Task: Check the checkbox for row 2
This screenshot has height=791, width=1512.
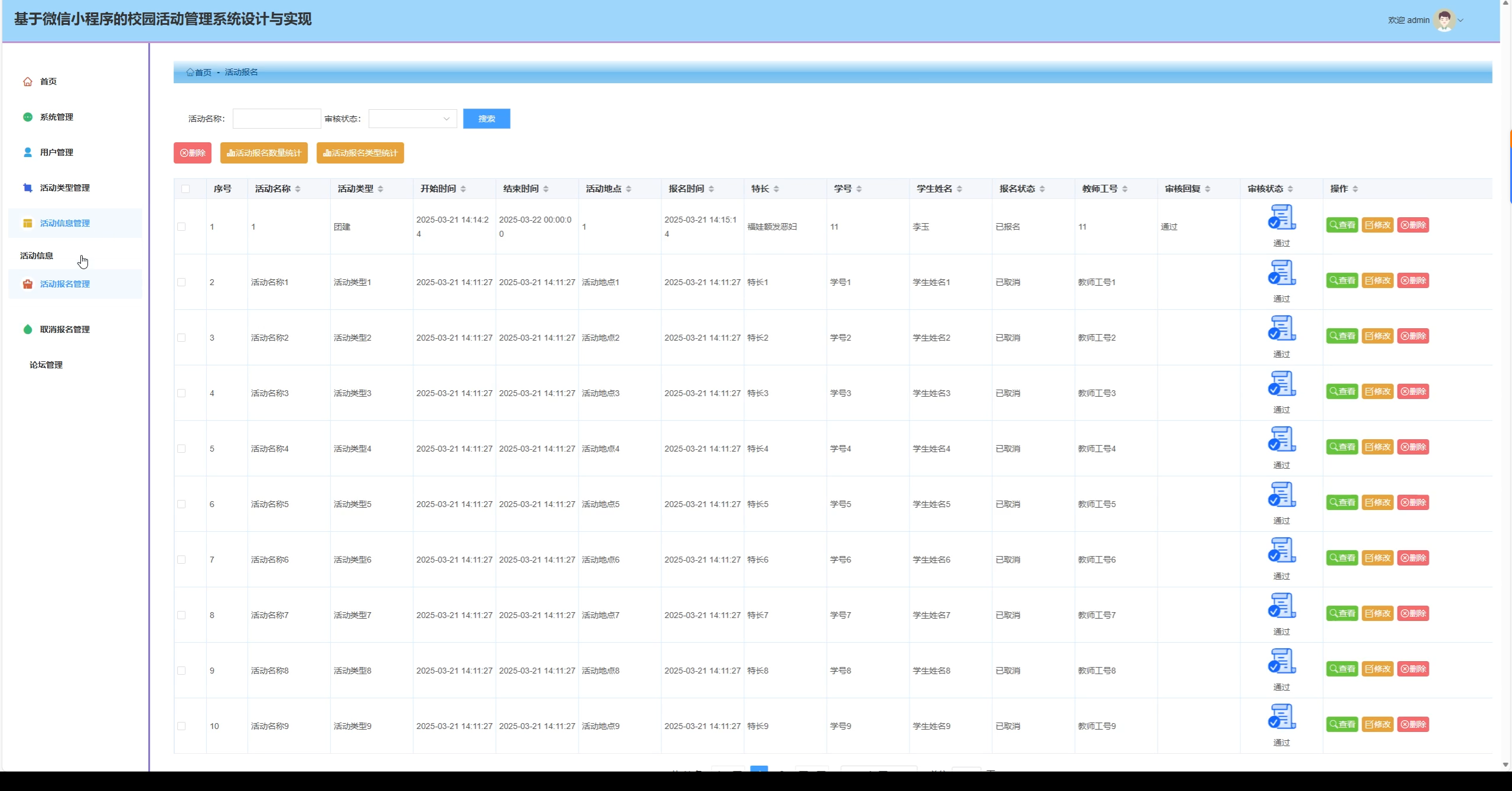Action: 181,282
